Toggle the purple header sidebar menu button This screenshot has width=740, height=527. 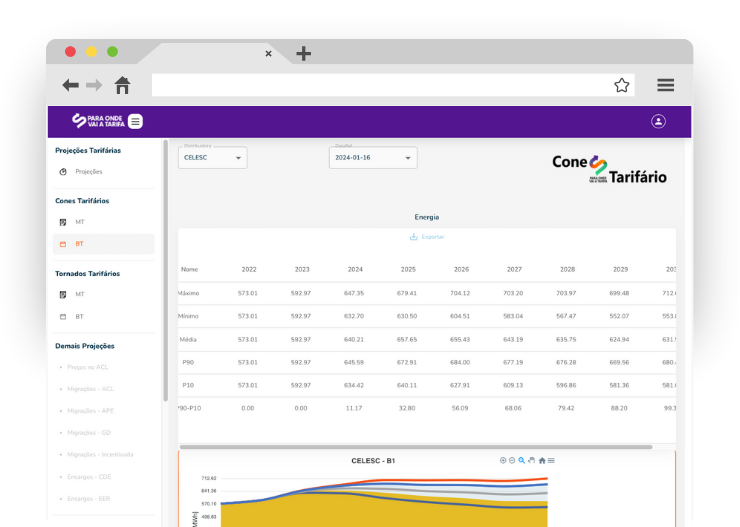click(135, 121)
